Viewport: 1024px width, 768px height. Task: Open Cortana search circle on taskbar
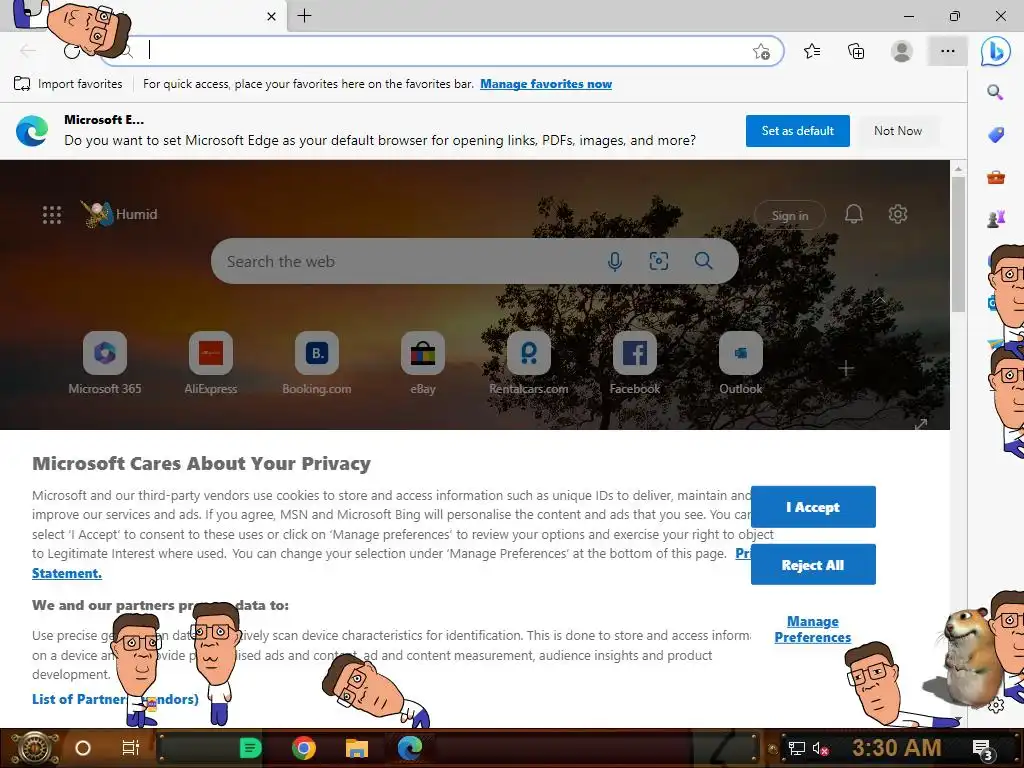pyautogui.click(x=83, y=748)
